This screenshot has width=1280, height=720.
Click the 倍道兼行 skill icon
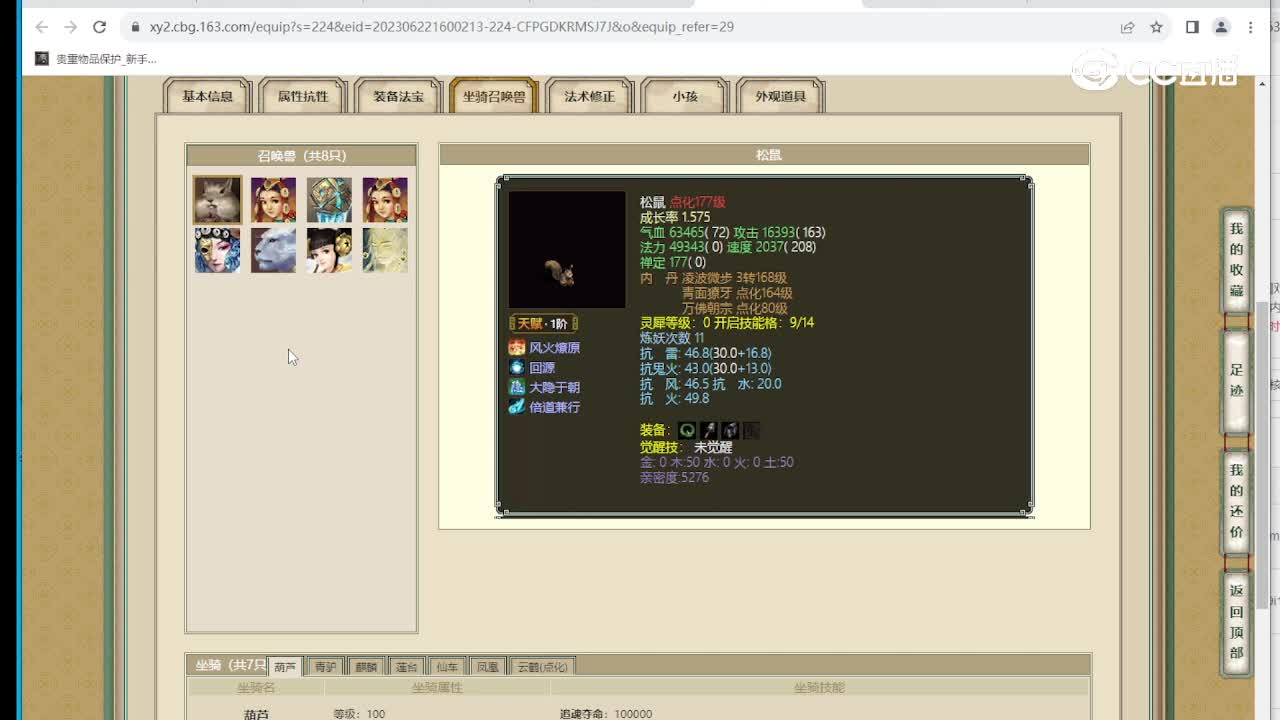[x=517, y=407]
